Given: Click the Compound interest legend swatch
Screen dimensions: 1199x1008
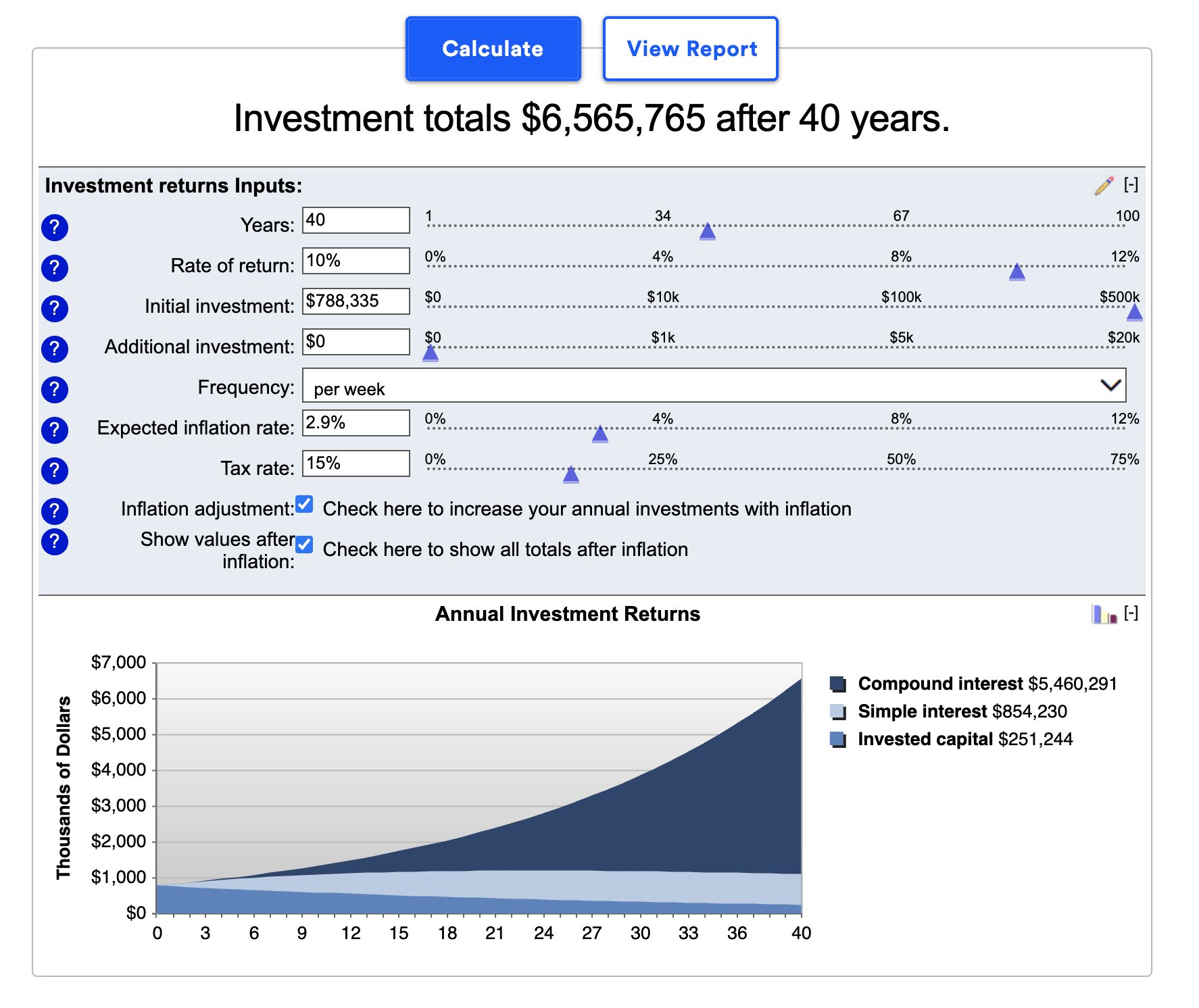Looking at the screenshot, I should click(x=838, y=684).
